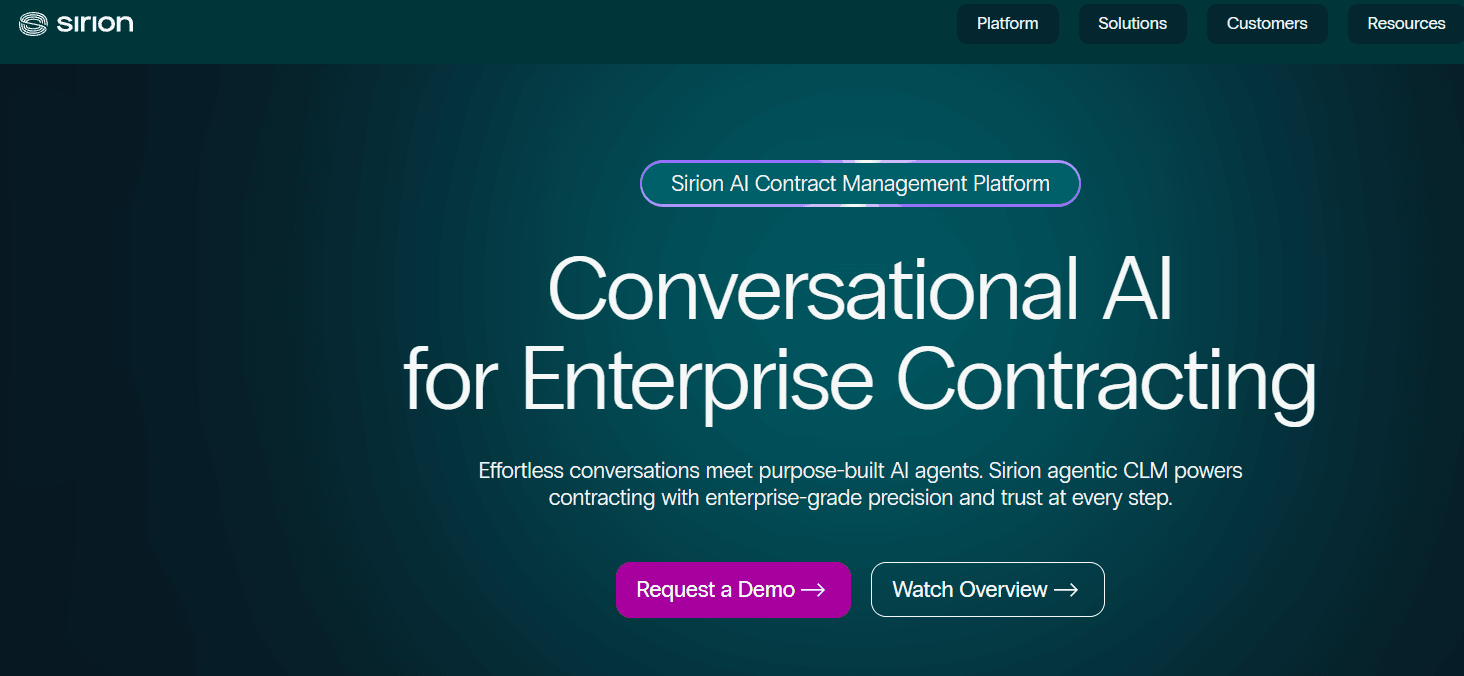This screenshot has width=1464, height=676.
Task: Open the Platform menu
Action: pos(1008,24)
